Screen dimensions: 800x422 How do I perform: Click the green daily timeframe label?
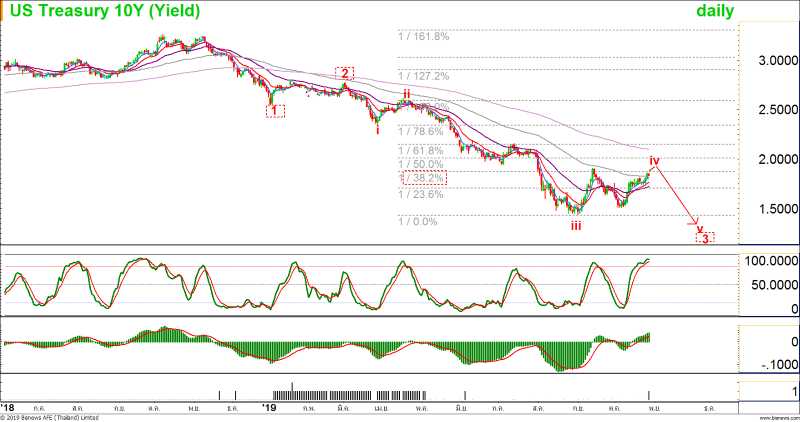tap(715, 11)
